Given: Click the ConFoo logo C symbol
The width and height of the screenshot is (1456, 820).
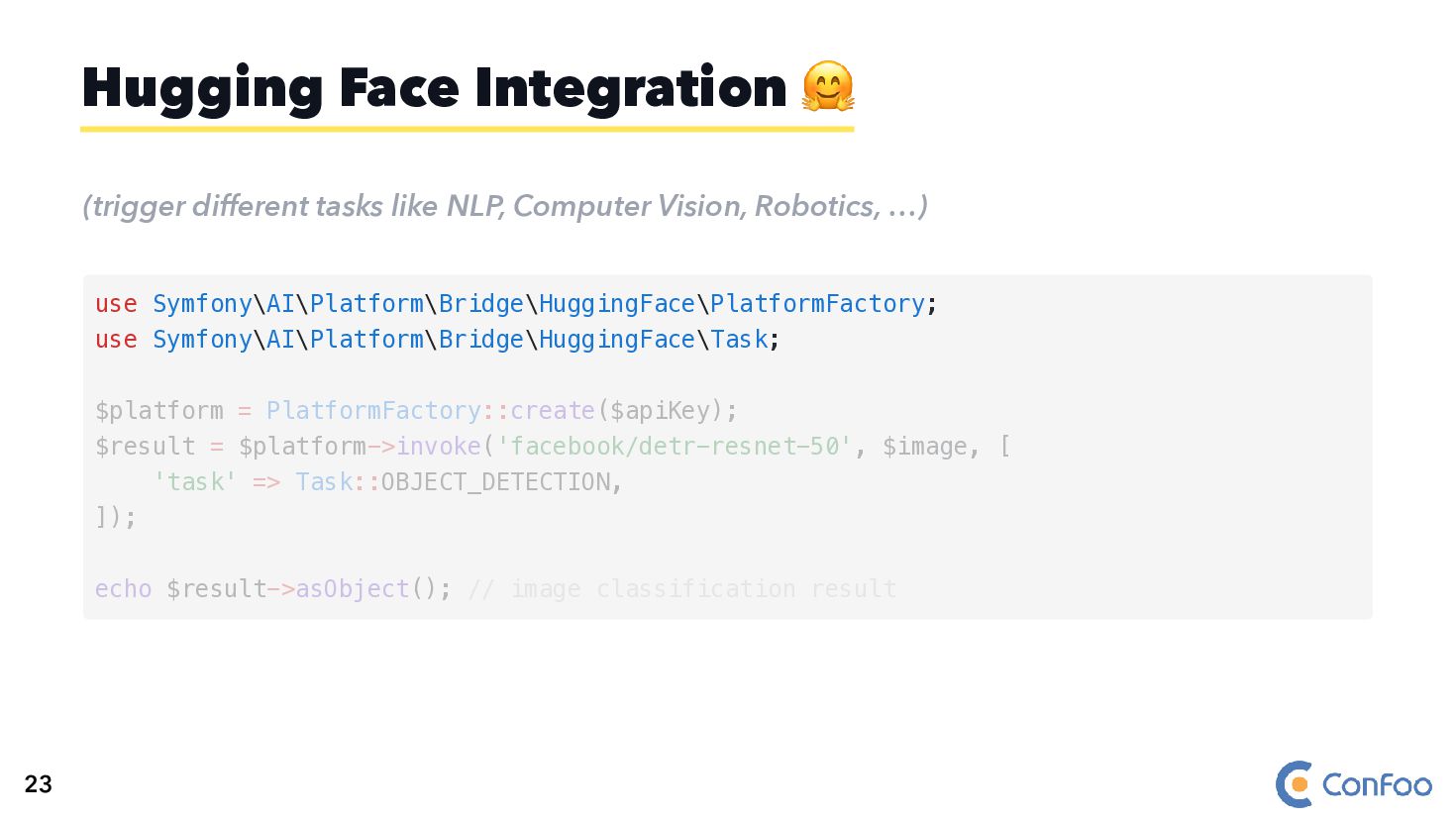Looking at the screenshot, I should 1295,784.
